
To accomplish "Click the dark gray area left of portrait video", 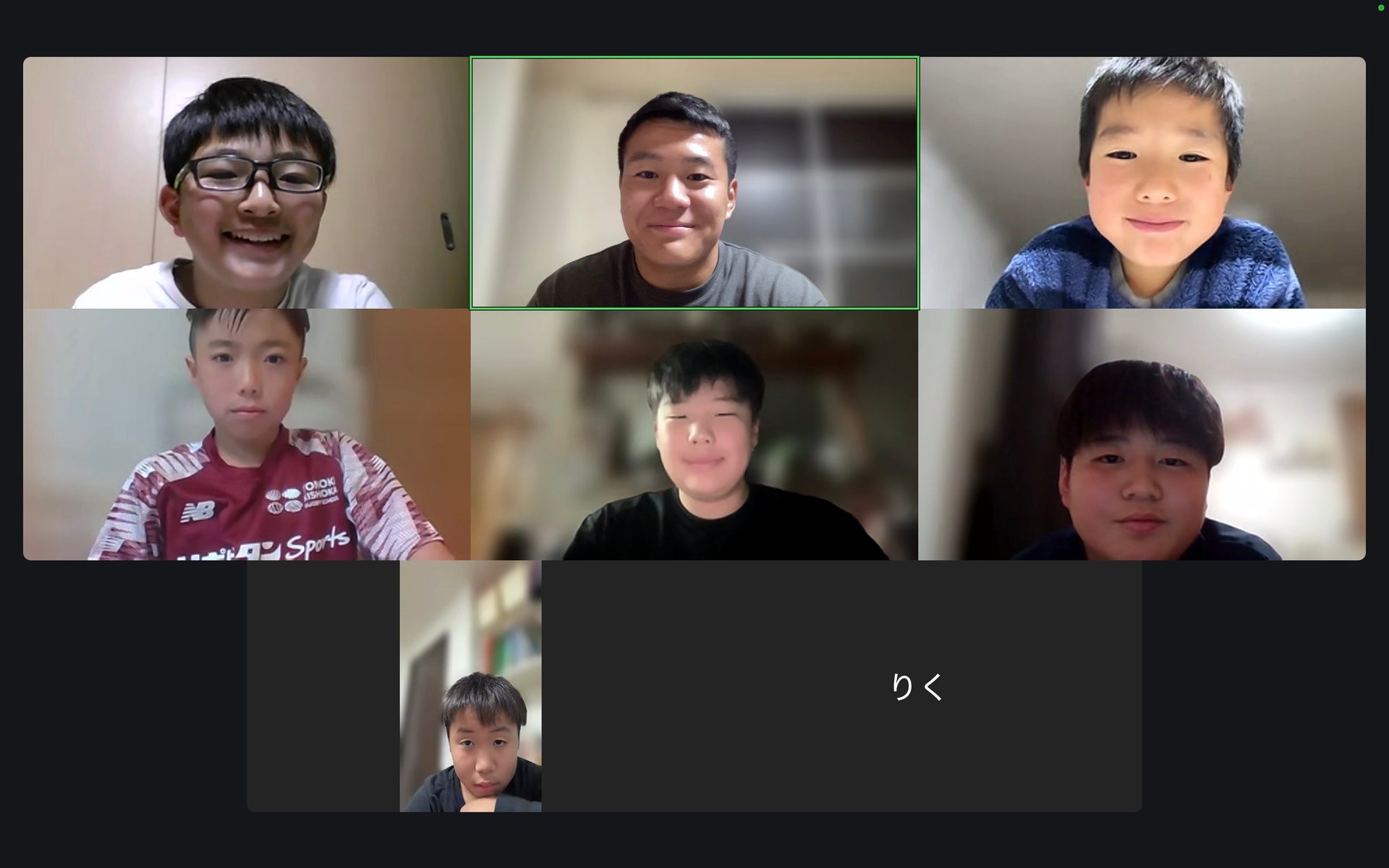I will click(x=323, y=686).
